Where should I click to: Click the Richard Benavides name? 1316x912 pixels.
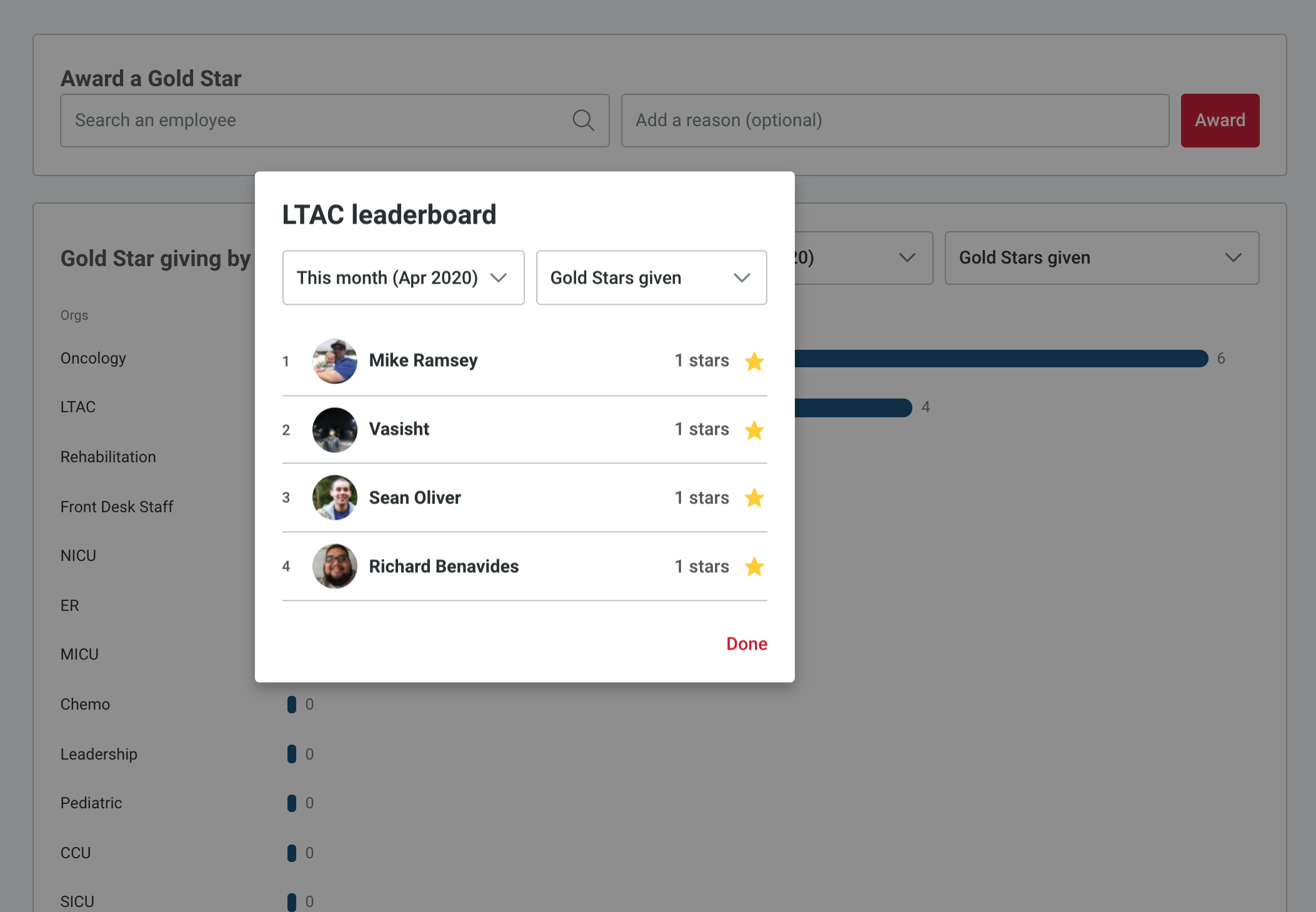pyautogui.click(x=444, y=567)
